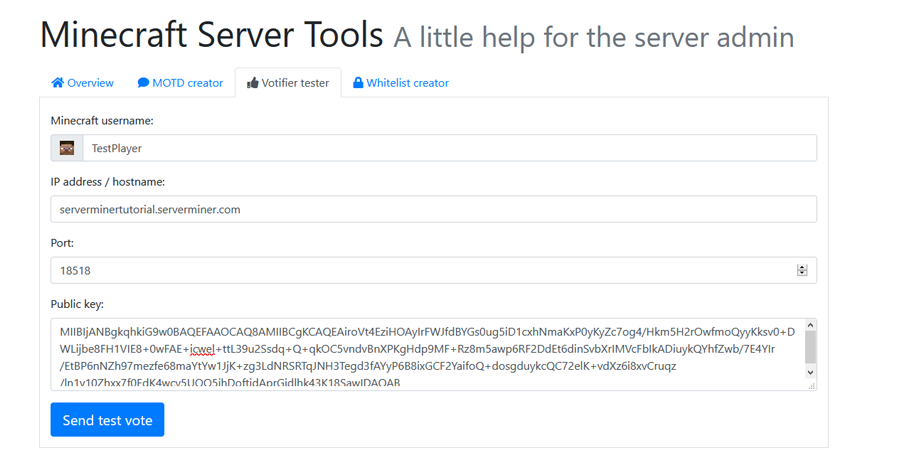
Task: Go to the Whitelist creator tab
Action: [x=401, y=83]
